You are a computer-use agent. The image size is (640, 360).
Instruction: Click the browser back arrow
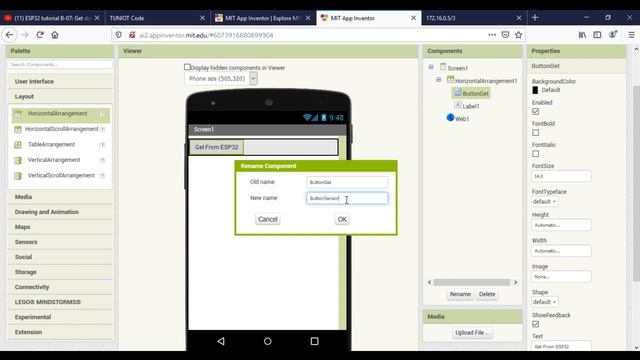tap(9, 35)
